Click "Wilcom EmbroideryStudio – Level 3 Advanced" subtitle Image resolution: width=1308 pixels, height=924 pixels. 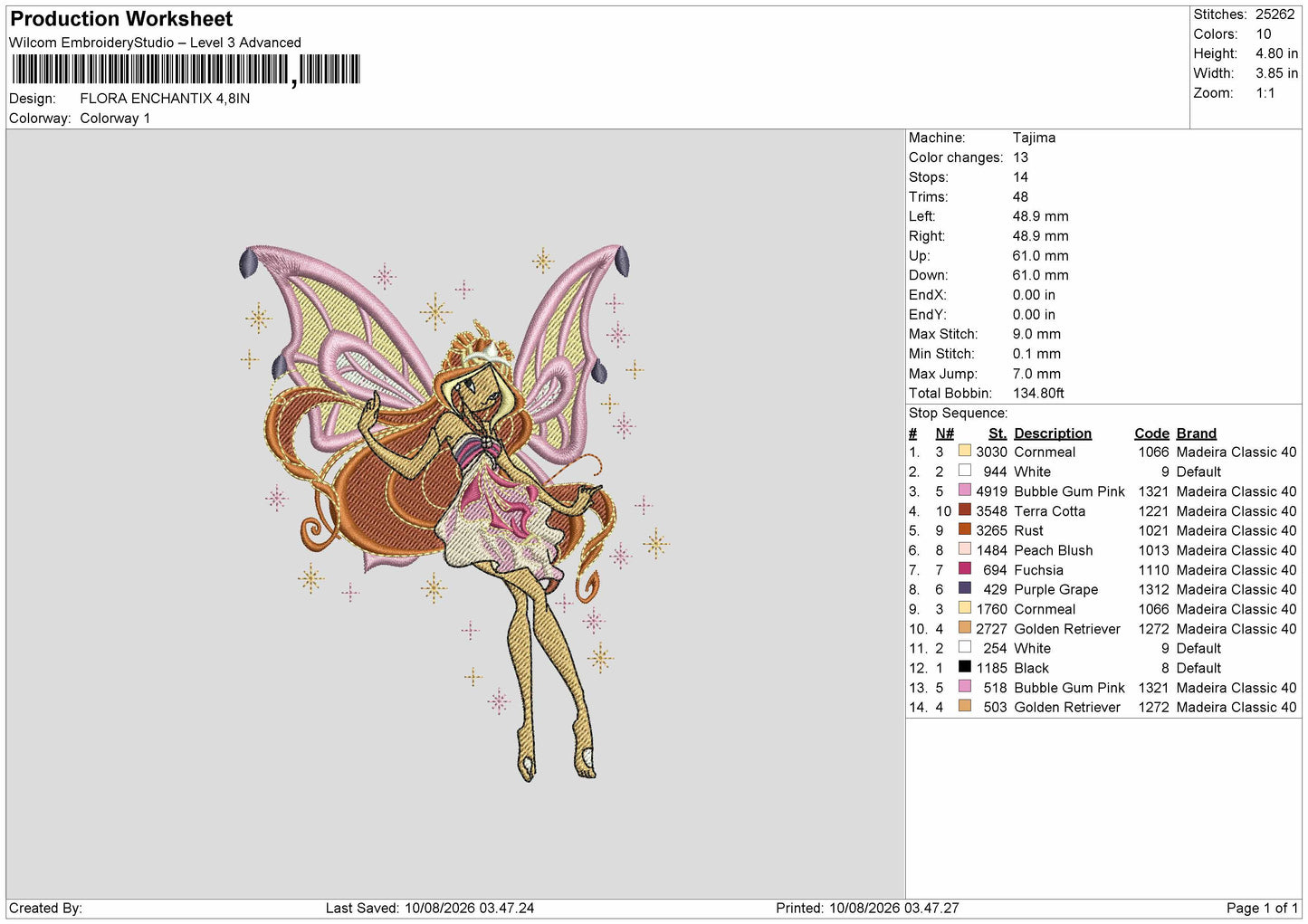click(x=155, y=43)
